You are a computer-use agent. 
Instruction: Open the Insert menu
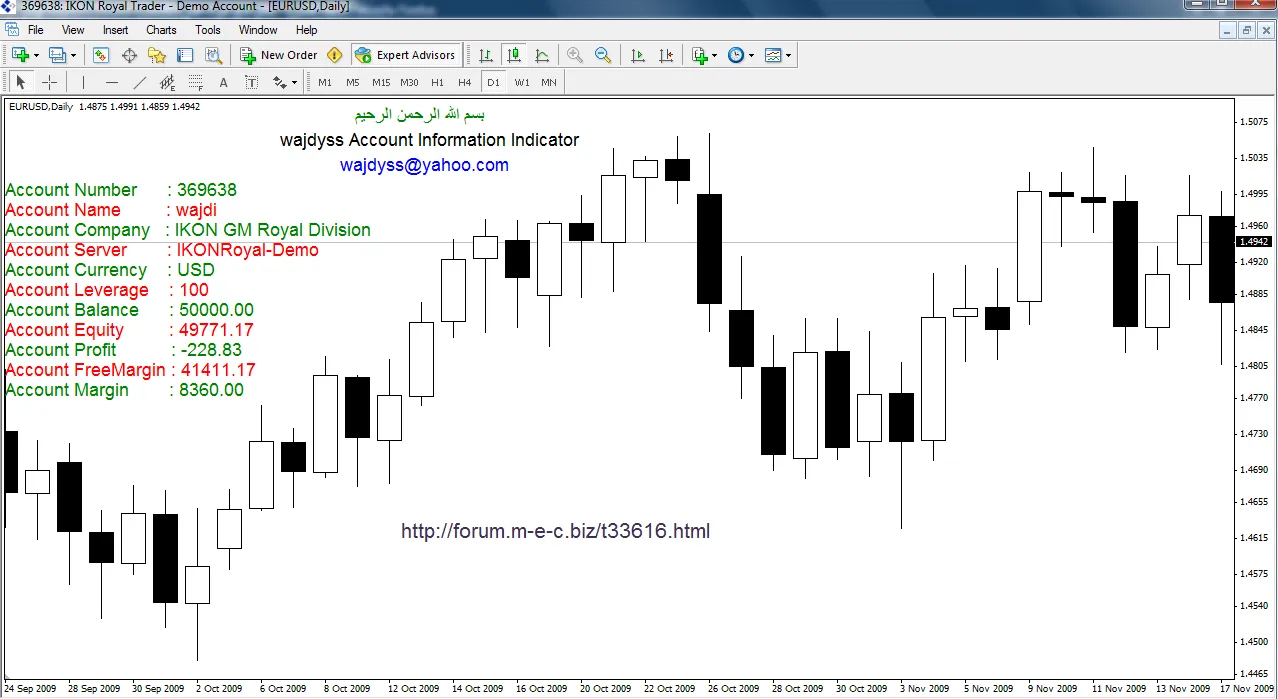click(115, 30)
